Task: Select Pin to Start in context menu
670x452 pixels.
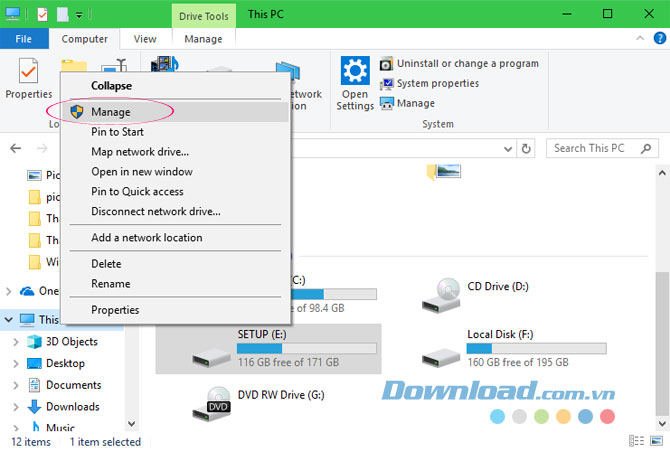Action: [x=175, y=132]
